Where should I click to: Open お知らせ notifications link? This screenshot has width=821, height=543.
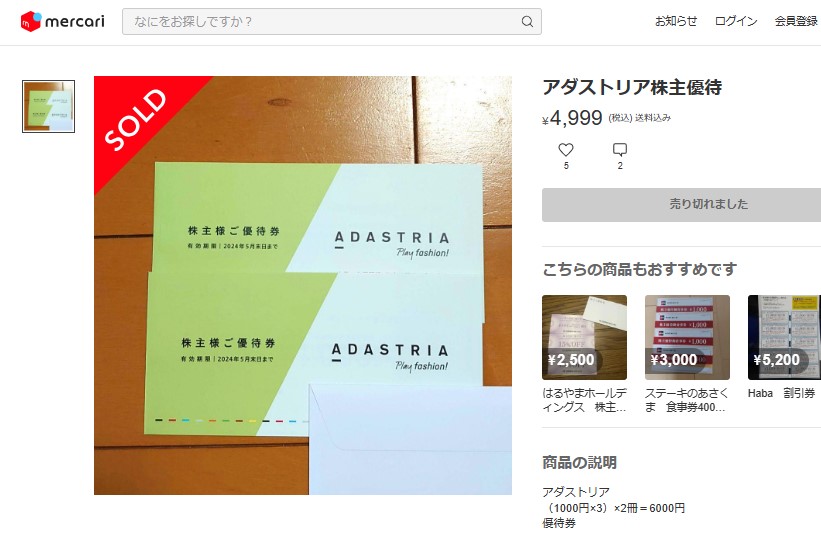coord(675,21)
